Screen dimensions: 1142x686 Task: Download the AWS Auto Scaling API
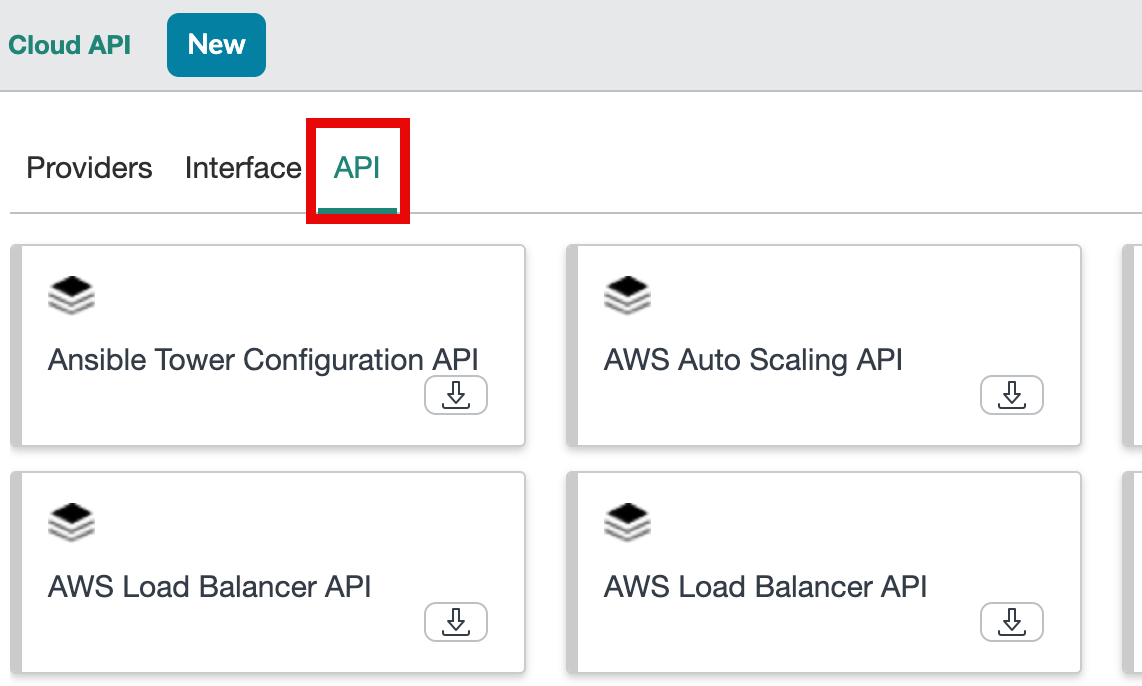1012,395
